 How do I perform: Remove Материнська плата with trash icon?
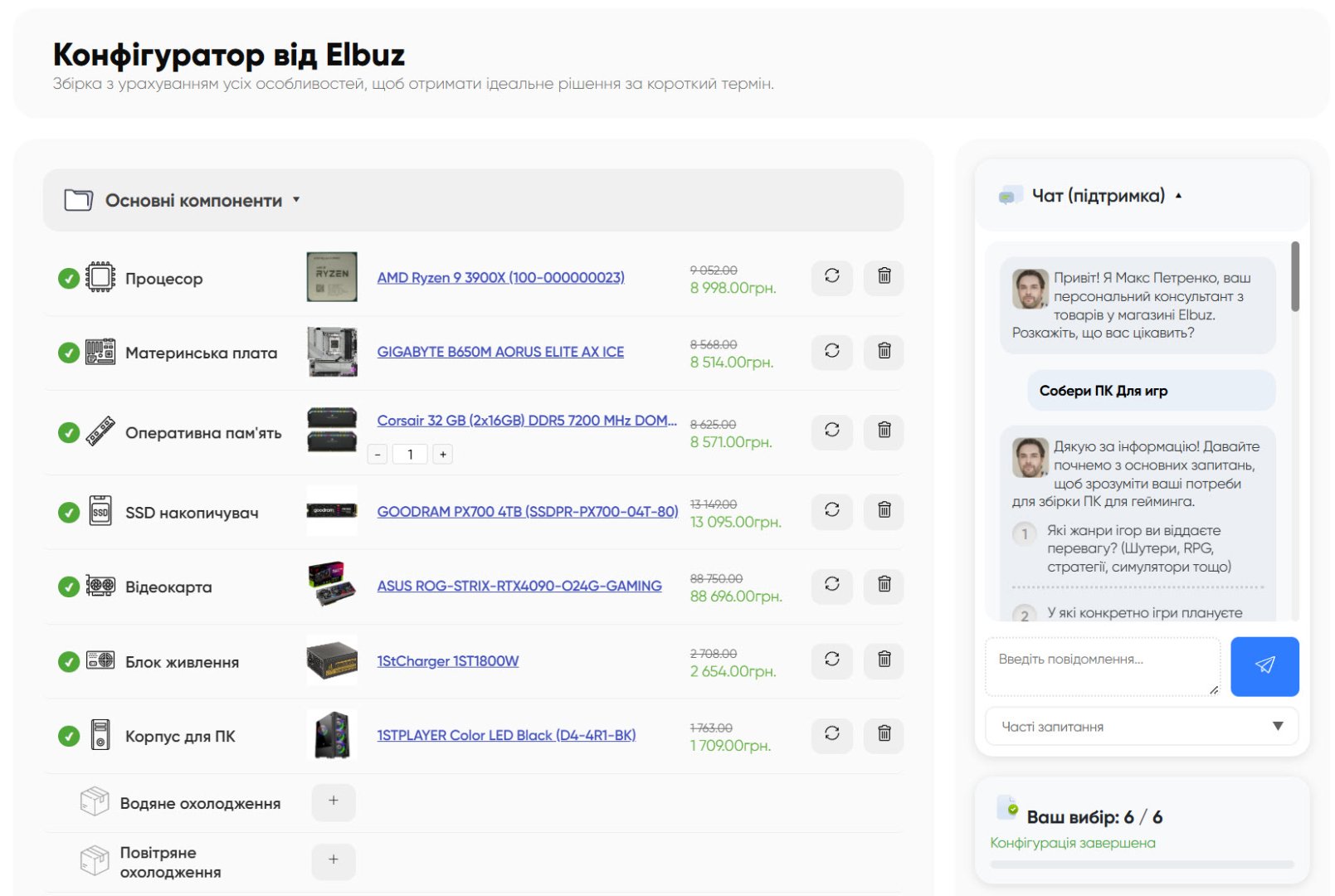click(x=884, y=352)
